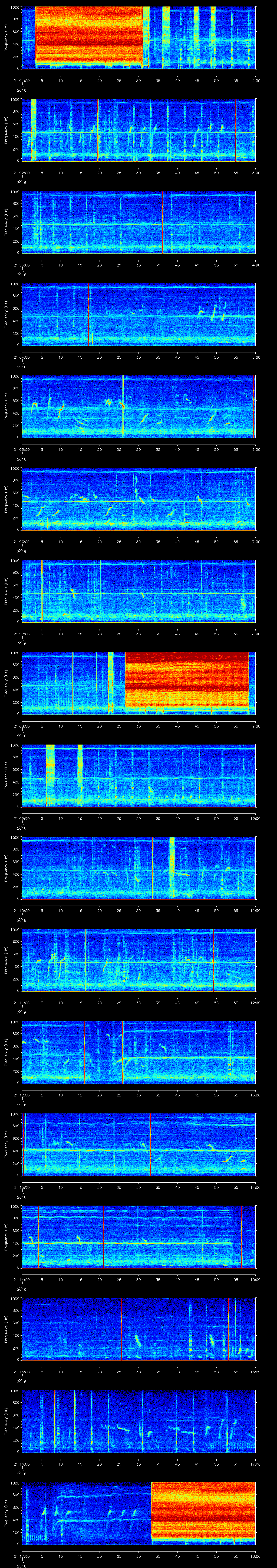Click the 21:12:00 start time label
The width and height of the screenshot is (277, 1568).
(x=21, y=1095)
